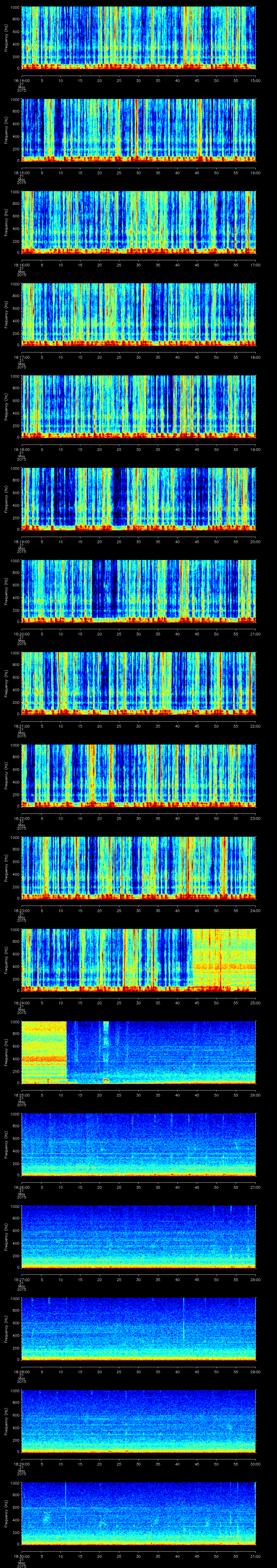
Task: Select the 17:00 end tick label
Action: (256, 265)
